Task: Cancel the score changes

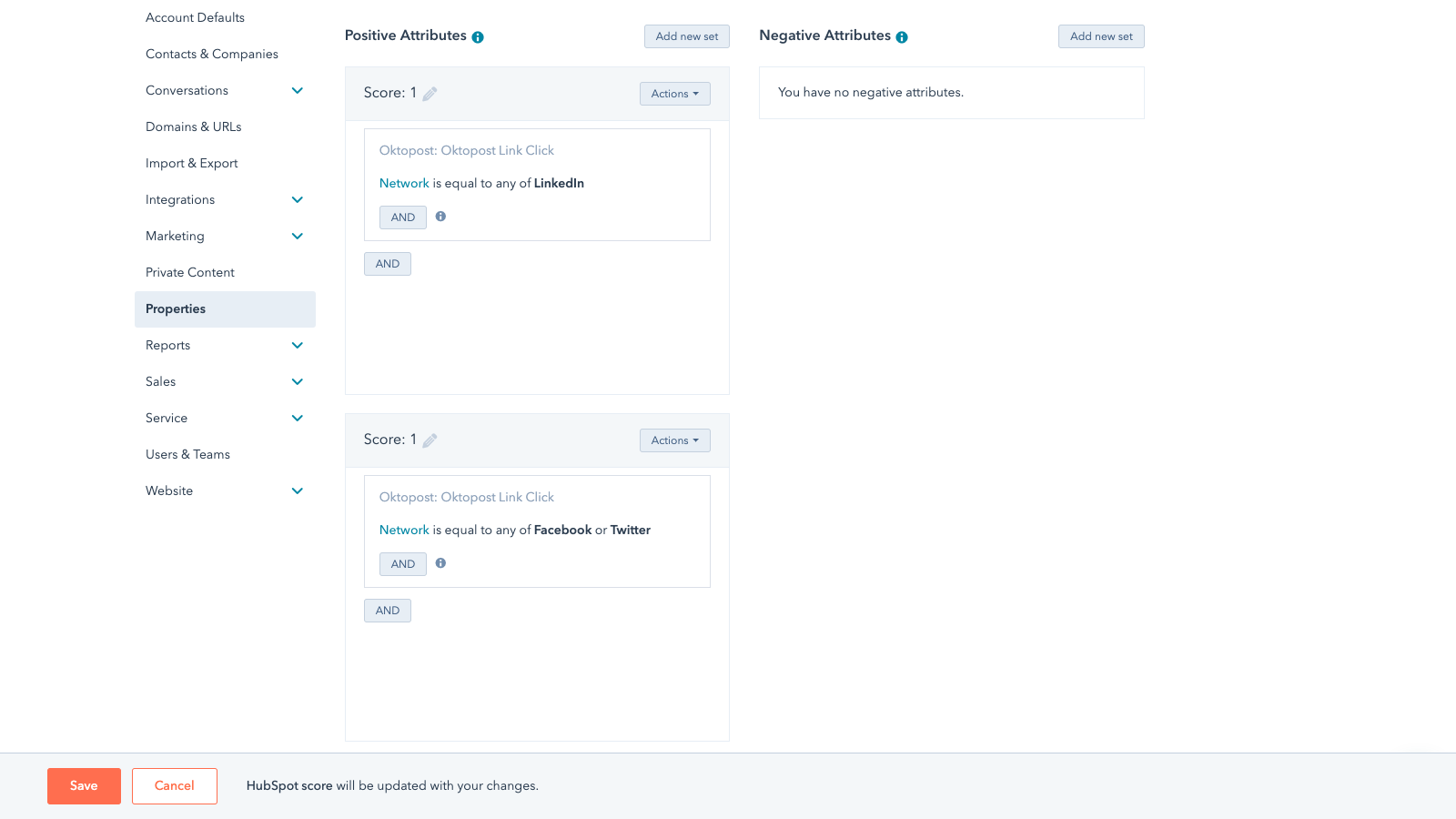Action: click(x=174, y=786)
